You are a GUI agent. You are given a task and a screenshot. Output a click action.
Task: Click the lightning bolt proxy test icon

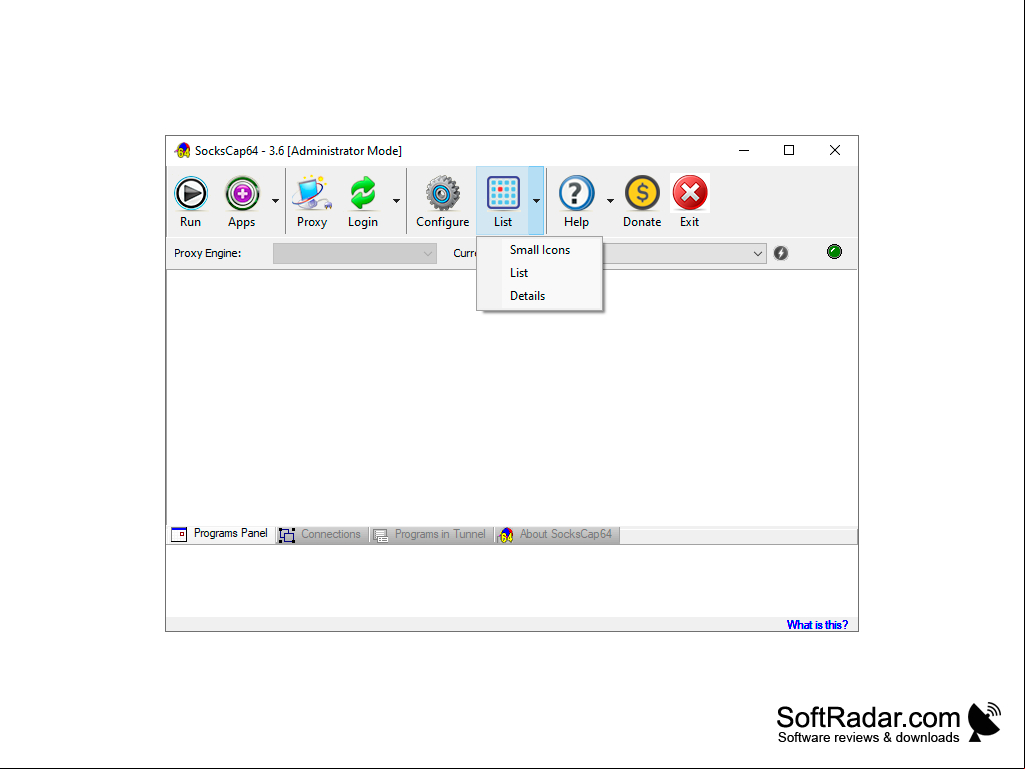(x=781, y=253)
